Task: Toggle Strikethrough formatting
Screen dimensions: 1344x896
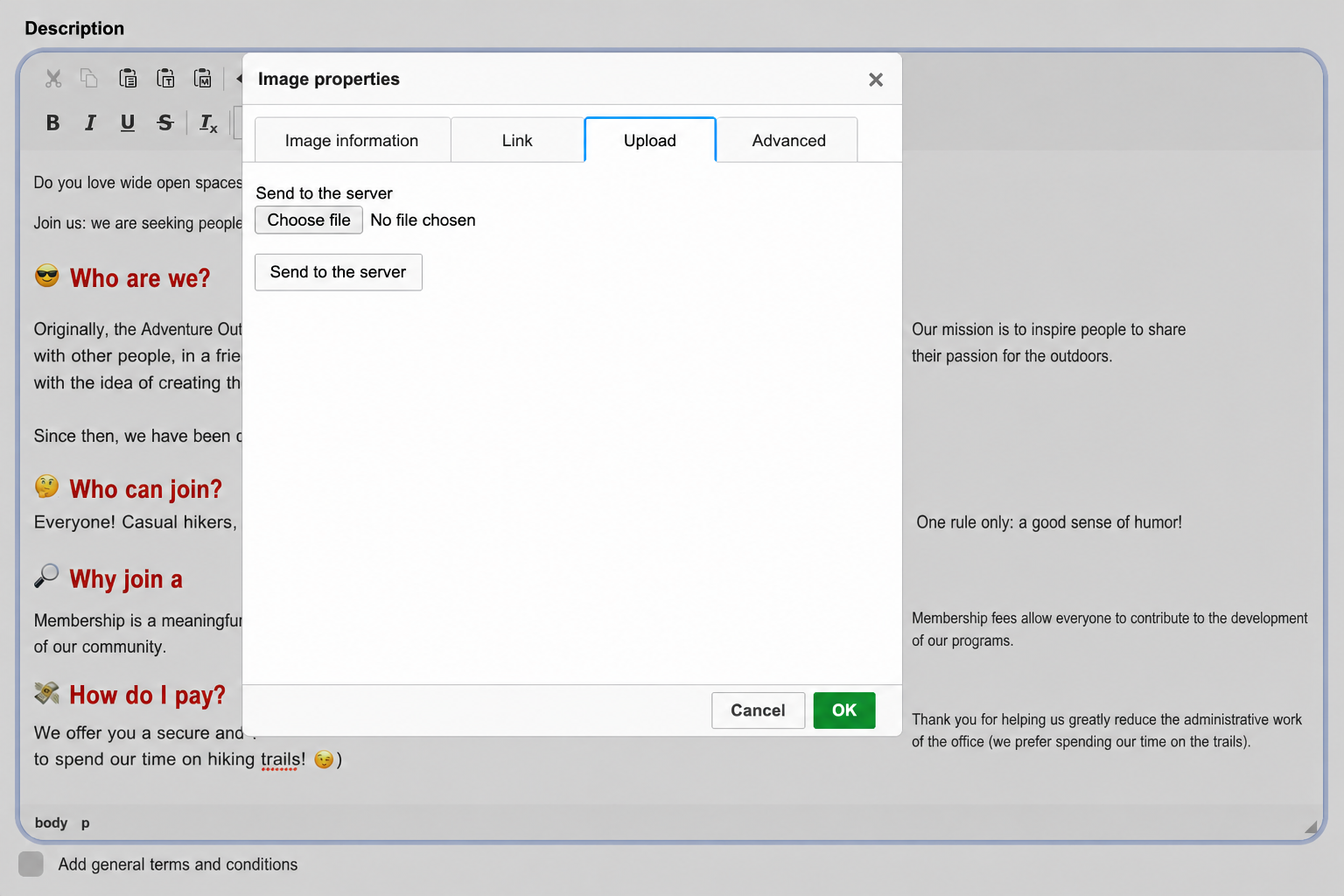Action: click(165, 123)
